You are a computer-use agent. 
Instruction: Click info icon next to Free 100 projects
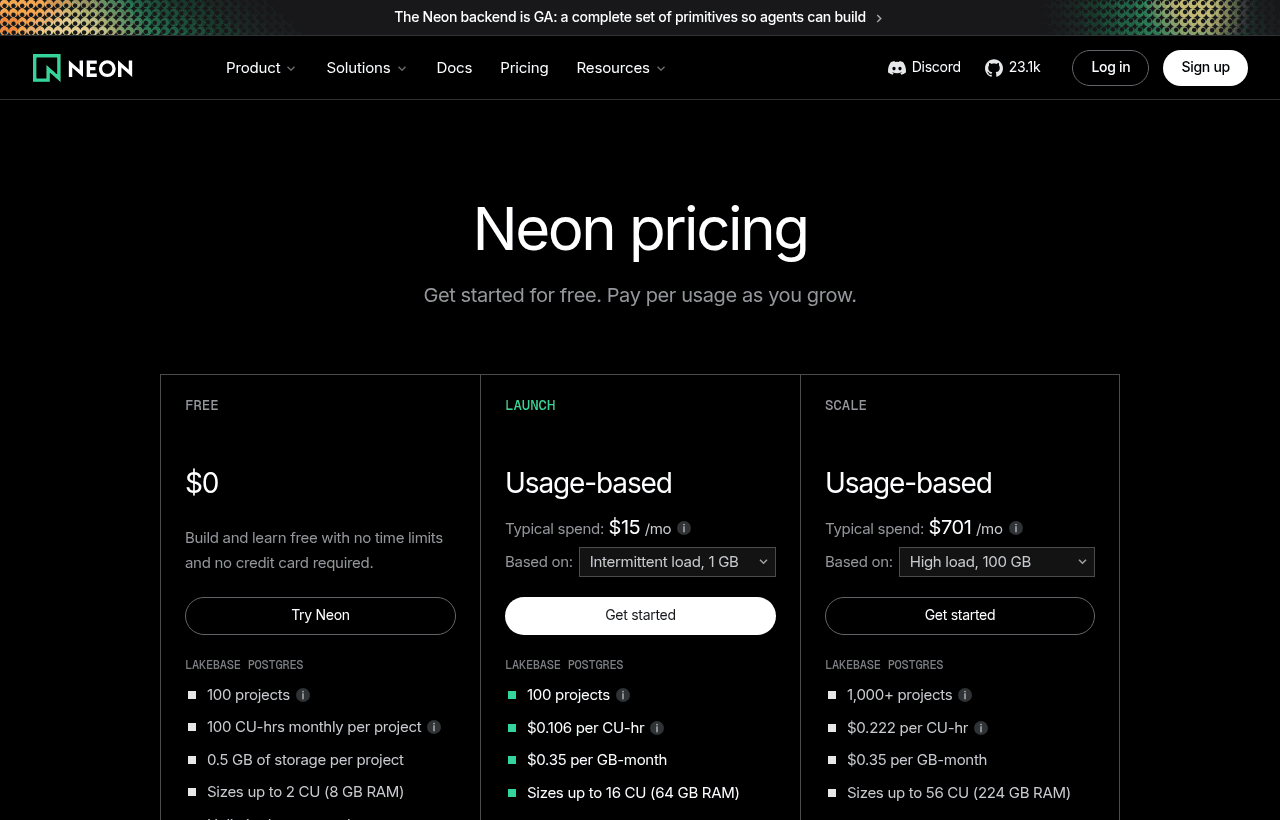click(303, 695)
